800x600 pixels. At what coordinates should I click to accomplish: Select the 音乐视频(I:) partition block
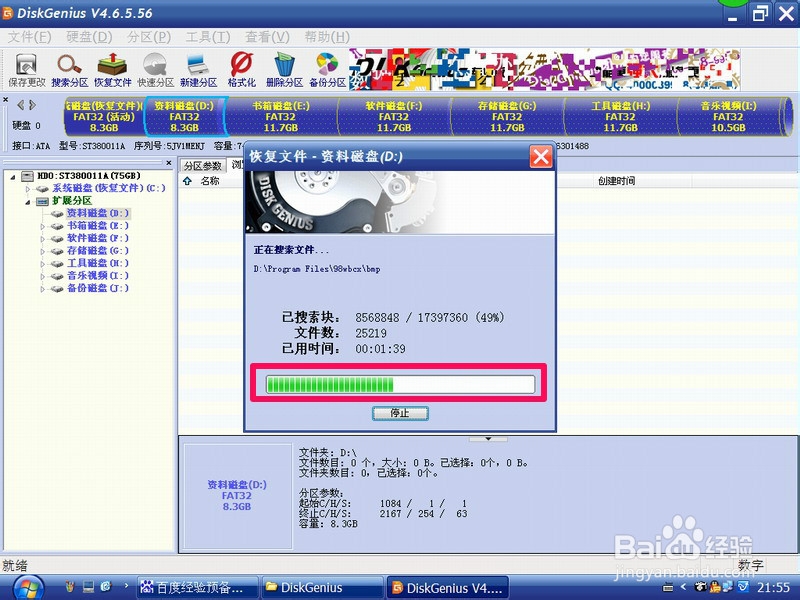[x=729, y=117]
